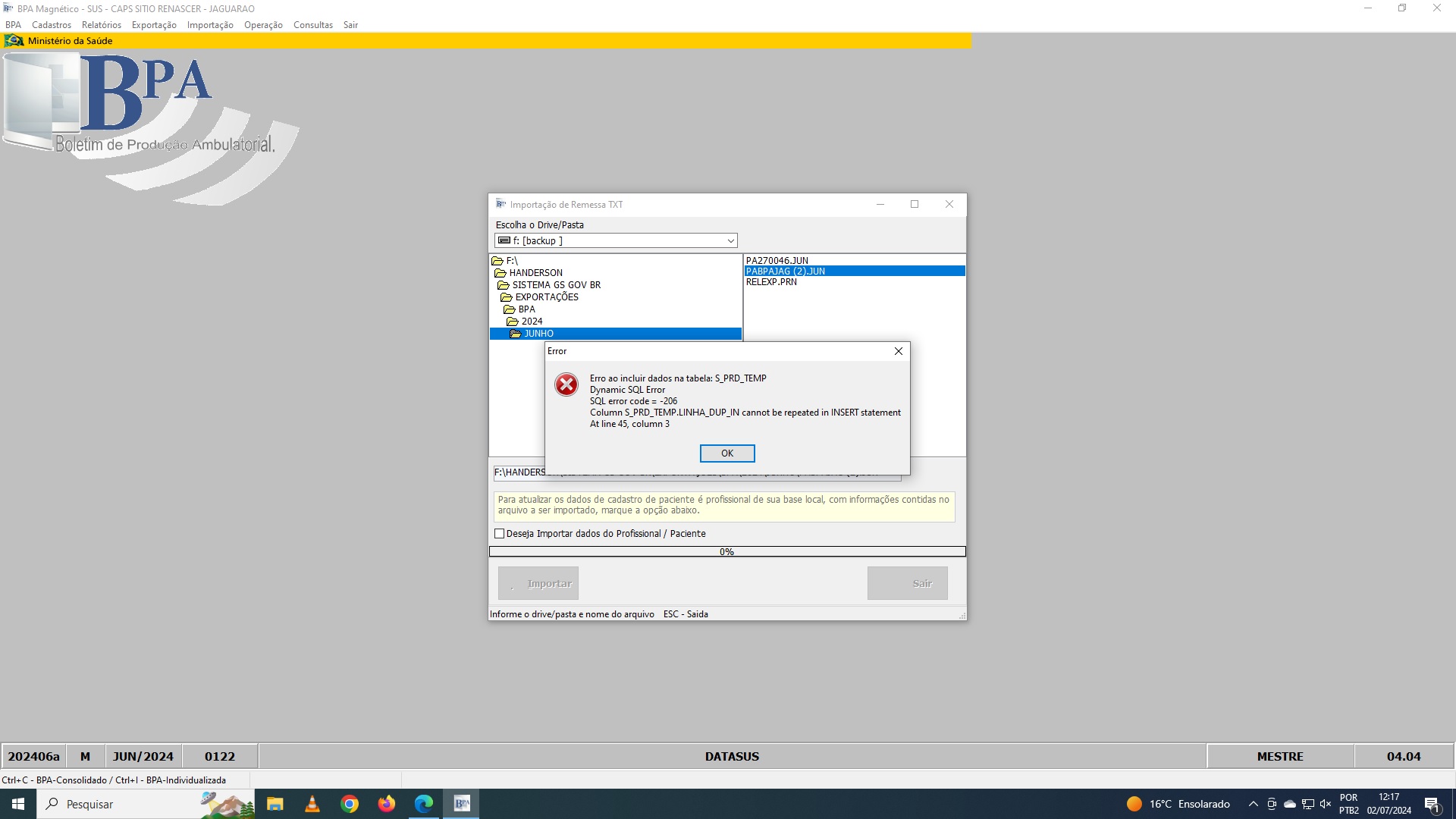This screenshot has width=1456, height=819.
Task: Open Microsoft Edge from taskbar
Action: point(424,804)
